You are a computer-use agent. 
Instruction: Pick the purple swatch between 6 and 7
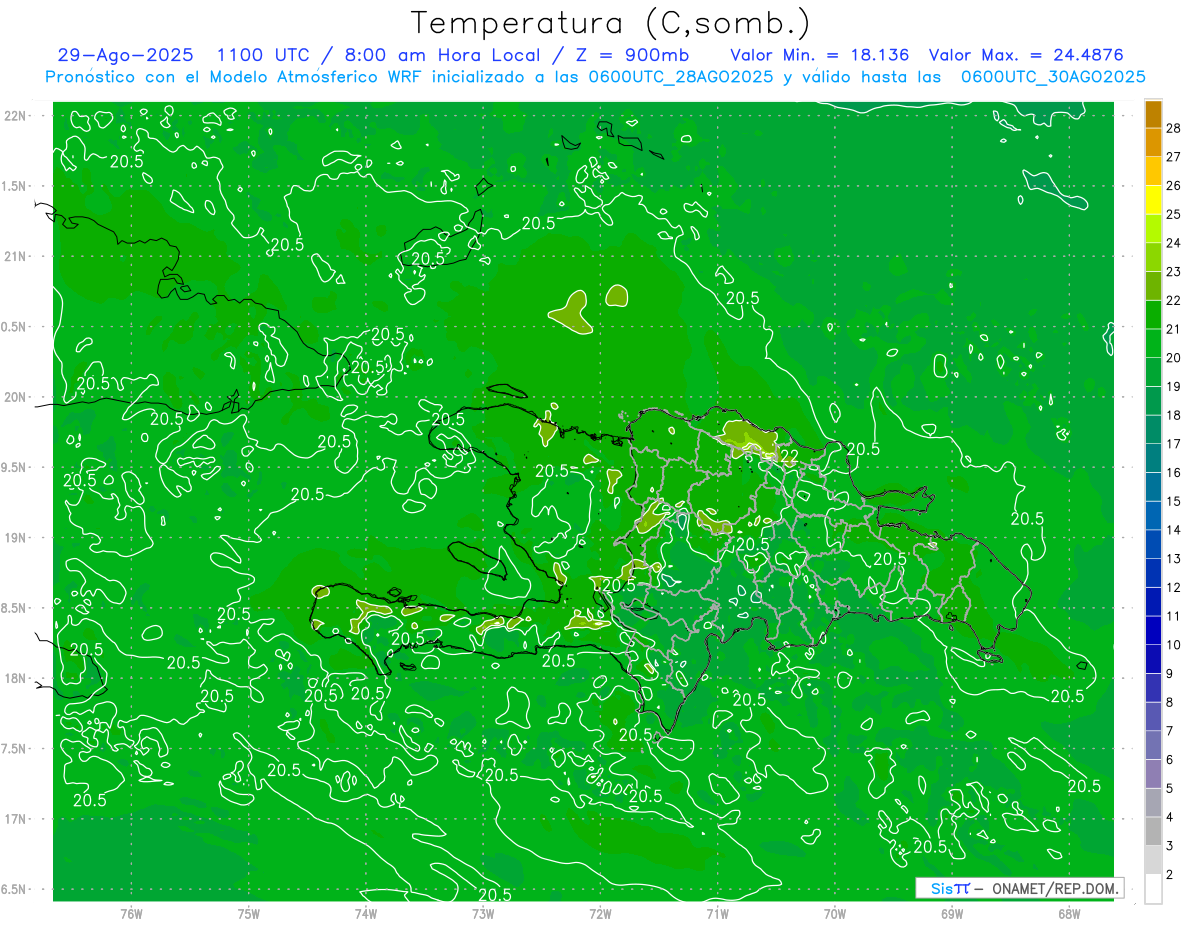point(1153,745)
